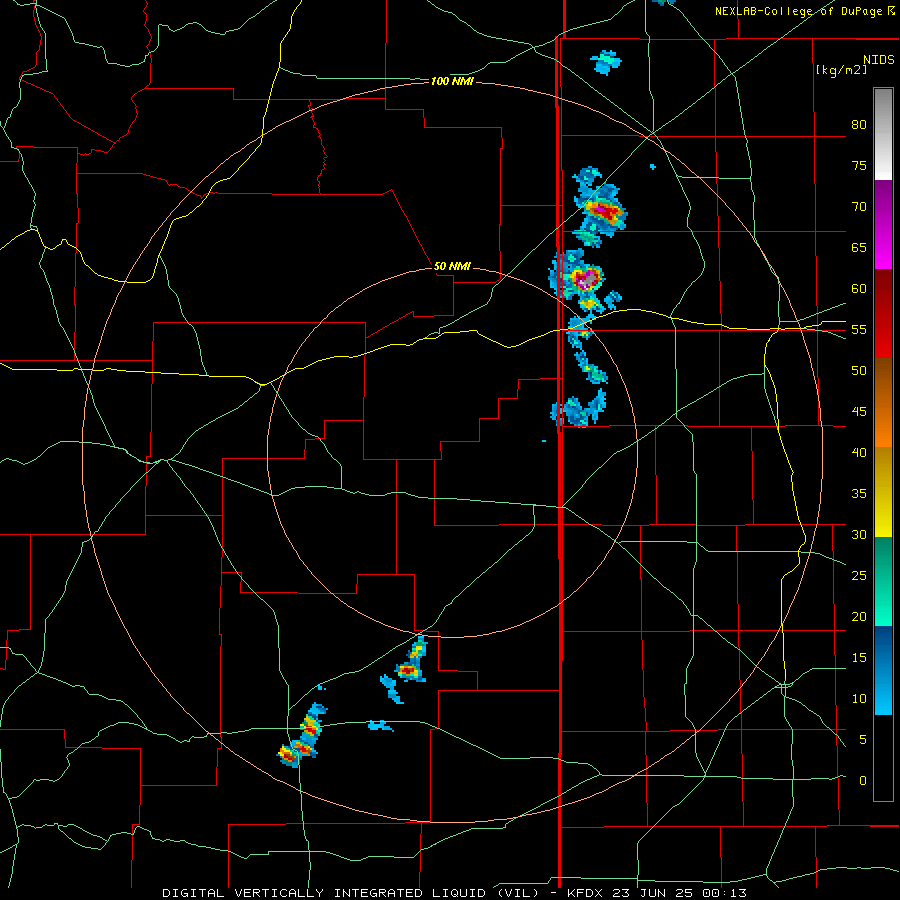
Task: Click the scale value 15
Action: (x=859, y=657)
